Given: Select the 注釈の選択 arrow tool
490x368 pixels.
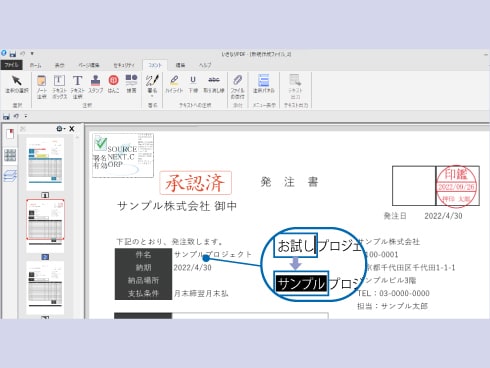Looking at the screenshot, I should 17,84.
